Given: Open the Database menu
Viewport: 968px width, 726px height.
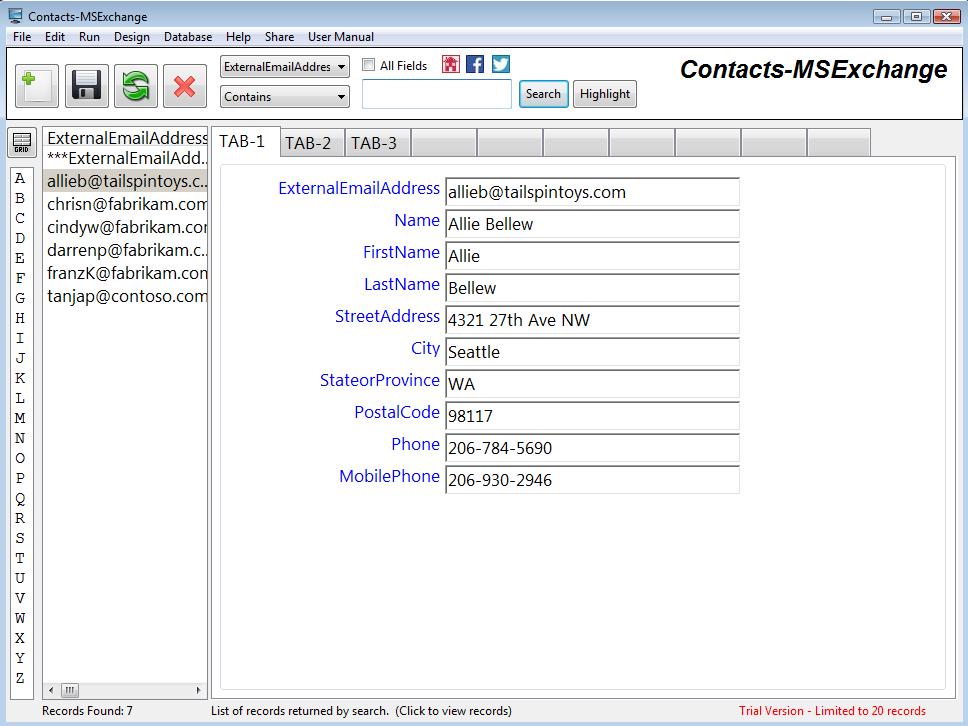Looking at the screenshot, I should point(188,37).
